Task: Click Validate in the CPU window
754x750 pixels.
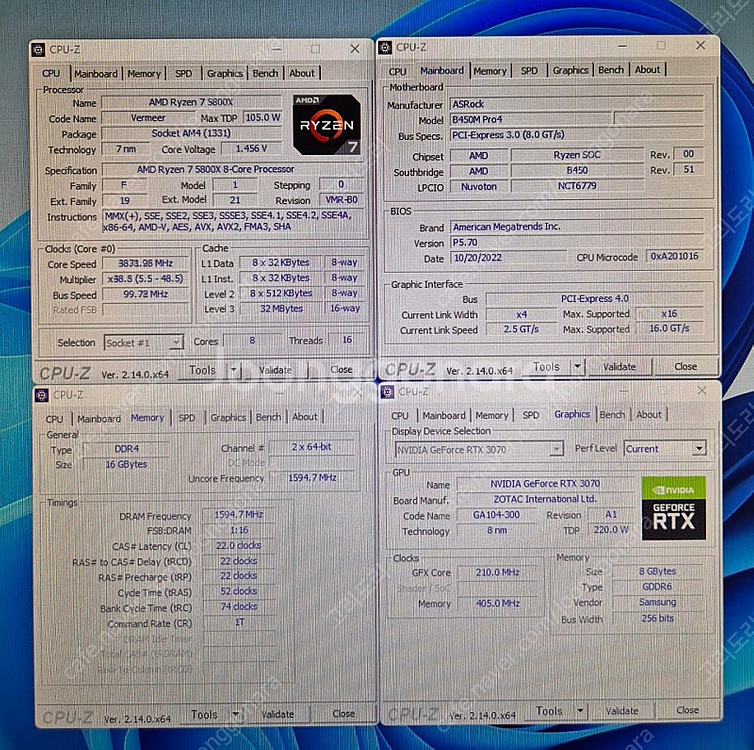Action: click(x=276, y=370)
